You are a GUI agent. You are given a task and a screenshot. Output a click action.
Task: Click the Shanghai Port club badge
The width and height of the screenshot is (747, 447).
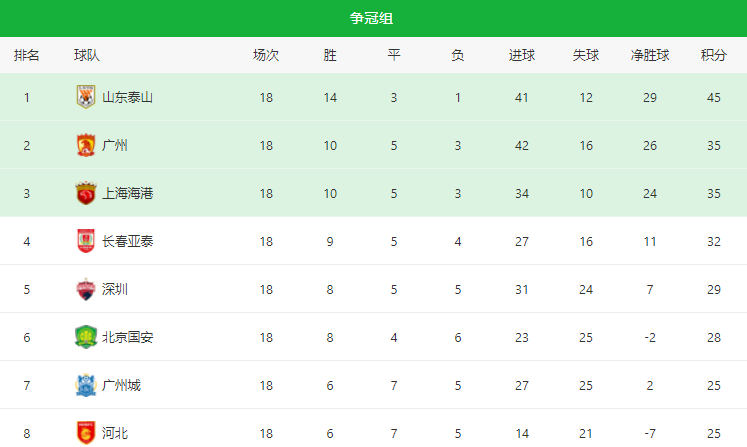click(86, 193)
